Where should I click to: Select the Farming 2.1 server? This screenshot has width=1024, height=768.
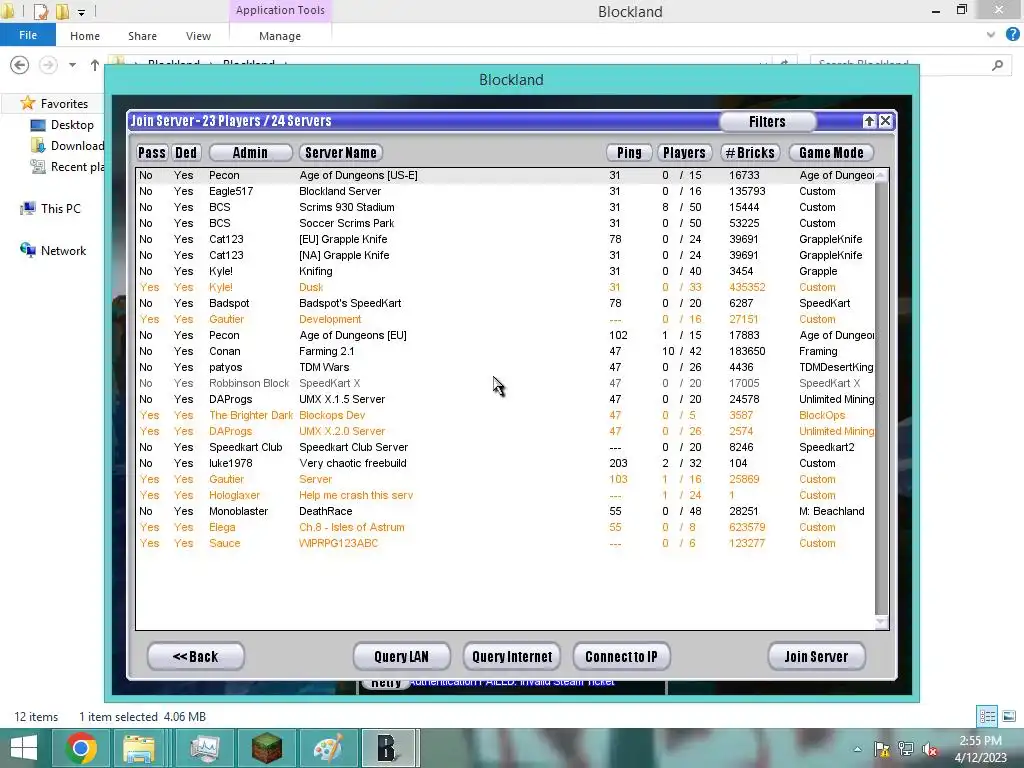point(505,351)
